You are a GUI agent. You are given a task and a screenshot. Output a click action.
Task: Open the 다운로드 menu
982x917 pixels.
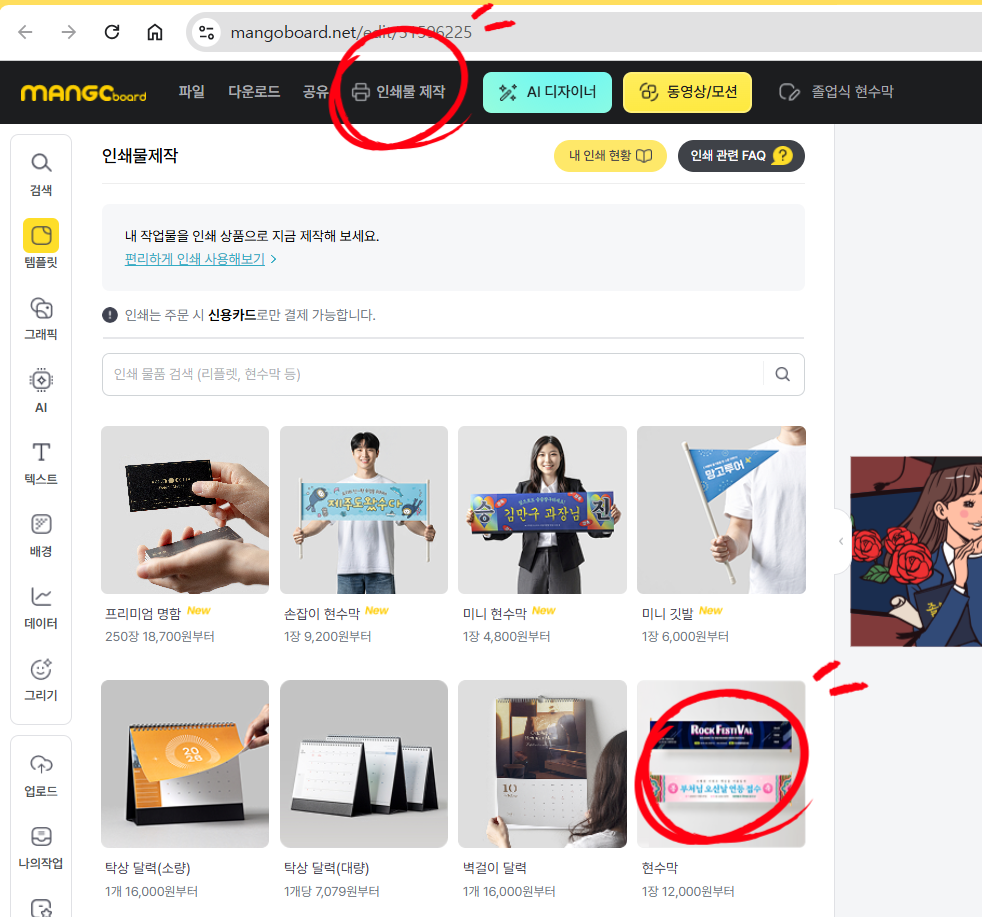[x=254, y=92]
